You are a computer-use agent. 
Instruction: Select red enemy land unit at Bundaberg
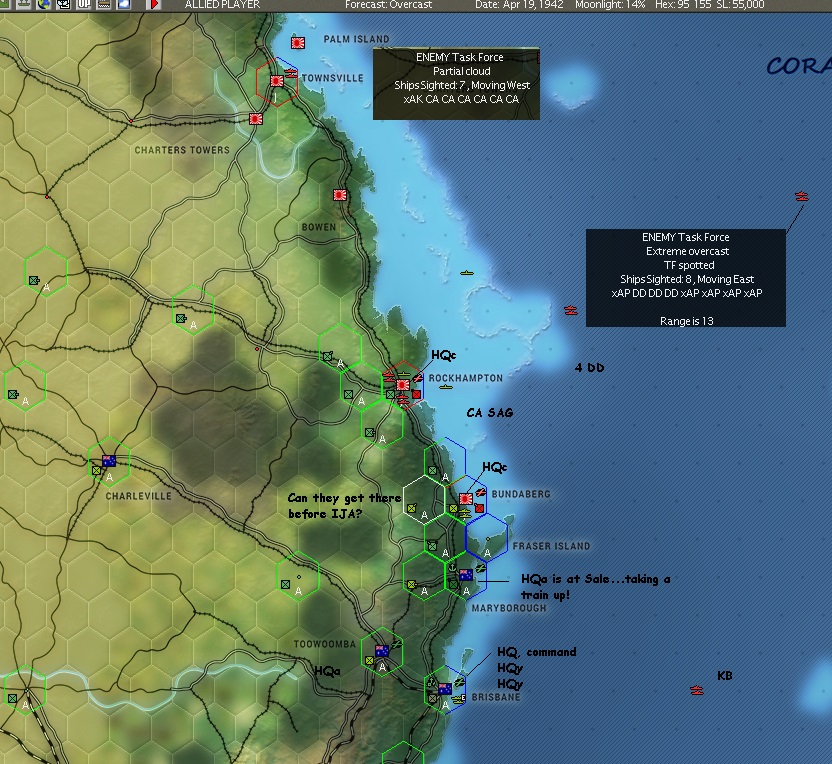coord(480,508)
